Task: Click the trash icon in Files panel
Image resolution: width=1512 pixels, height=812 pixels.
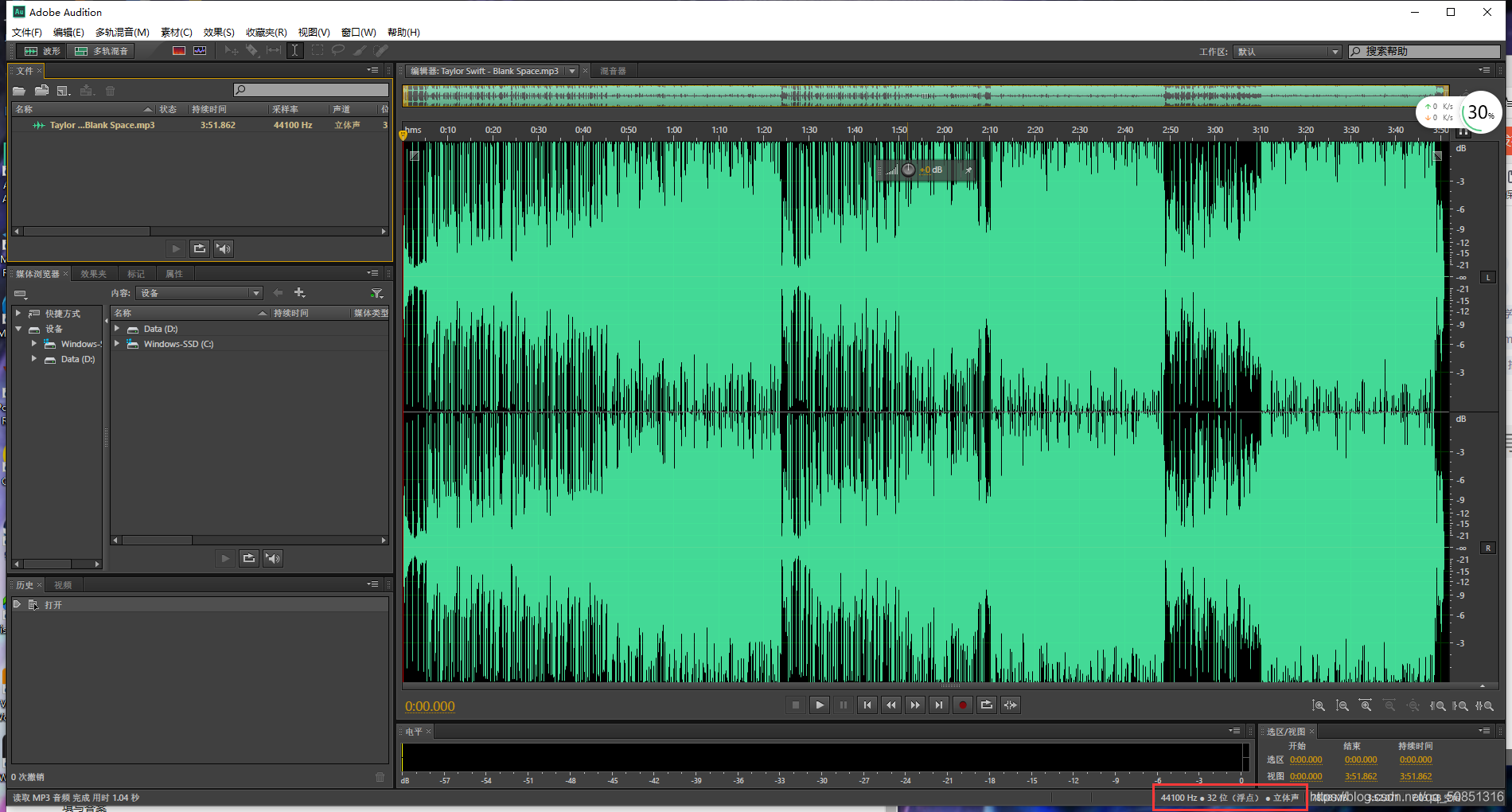Action: tap(111, 91)
